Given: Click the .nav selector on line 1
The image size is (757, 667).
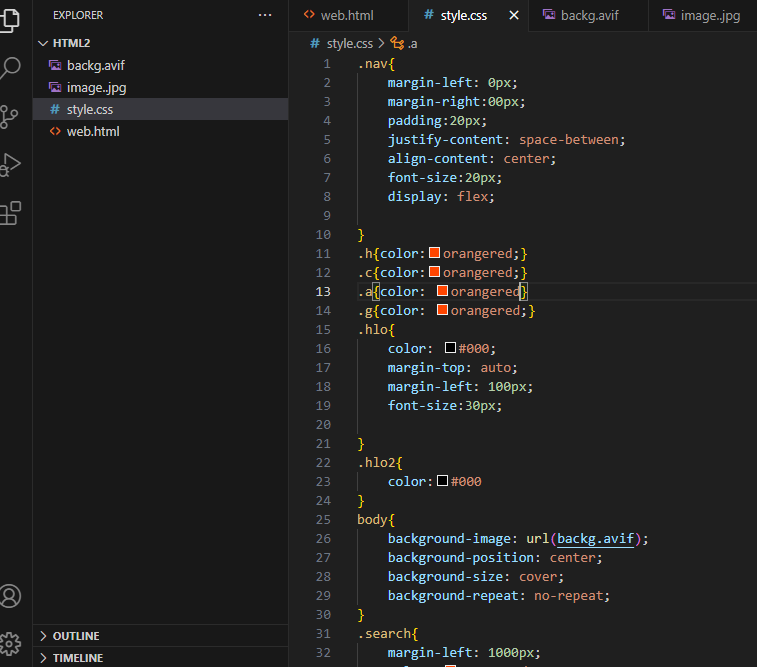Looking at the screenshot, I should (372, 64).
